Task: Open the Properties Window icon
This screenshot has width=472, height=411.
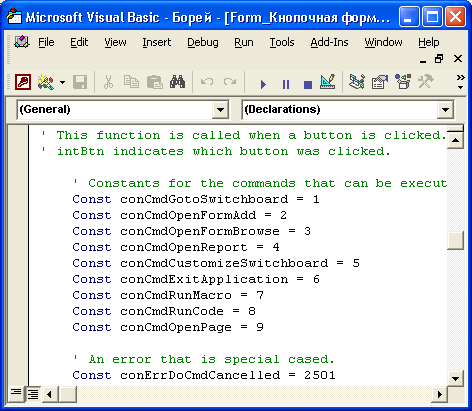Action: coord(380,82)
